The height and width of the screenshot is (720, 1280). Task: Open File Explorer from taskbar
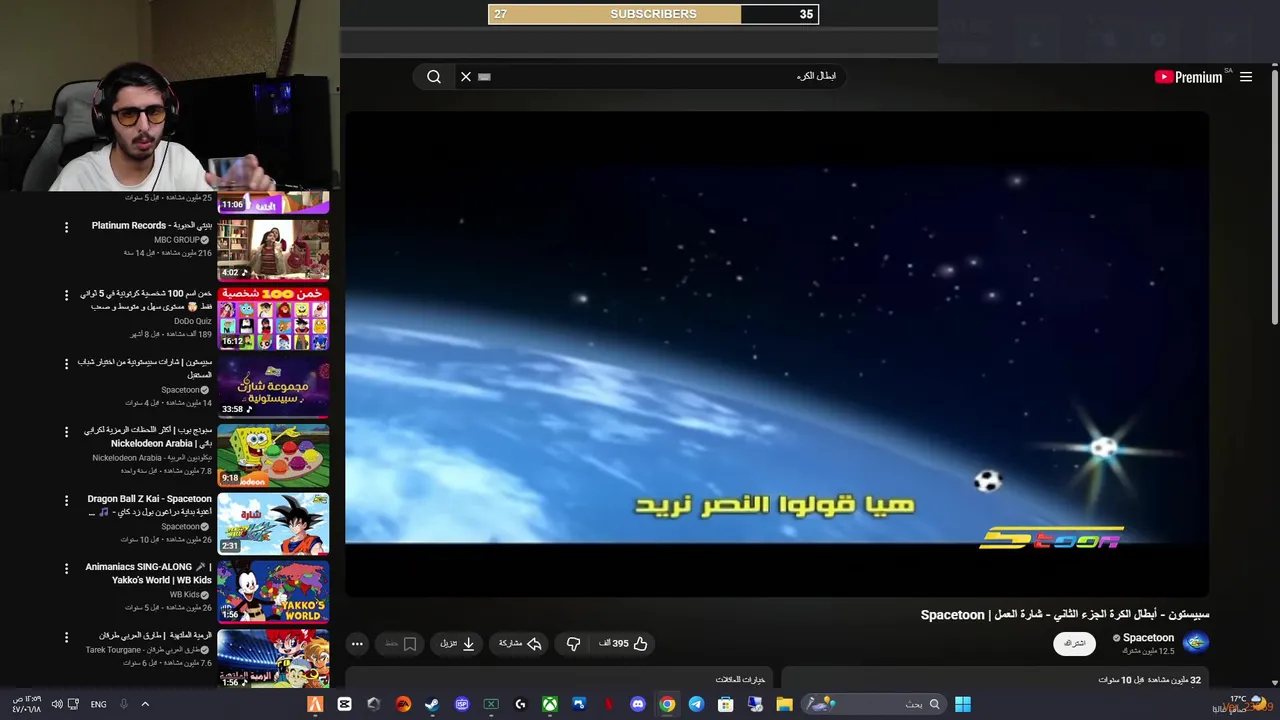(x=785, y=704)
